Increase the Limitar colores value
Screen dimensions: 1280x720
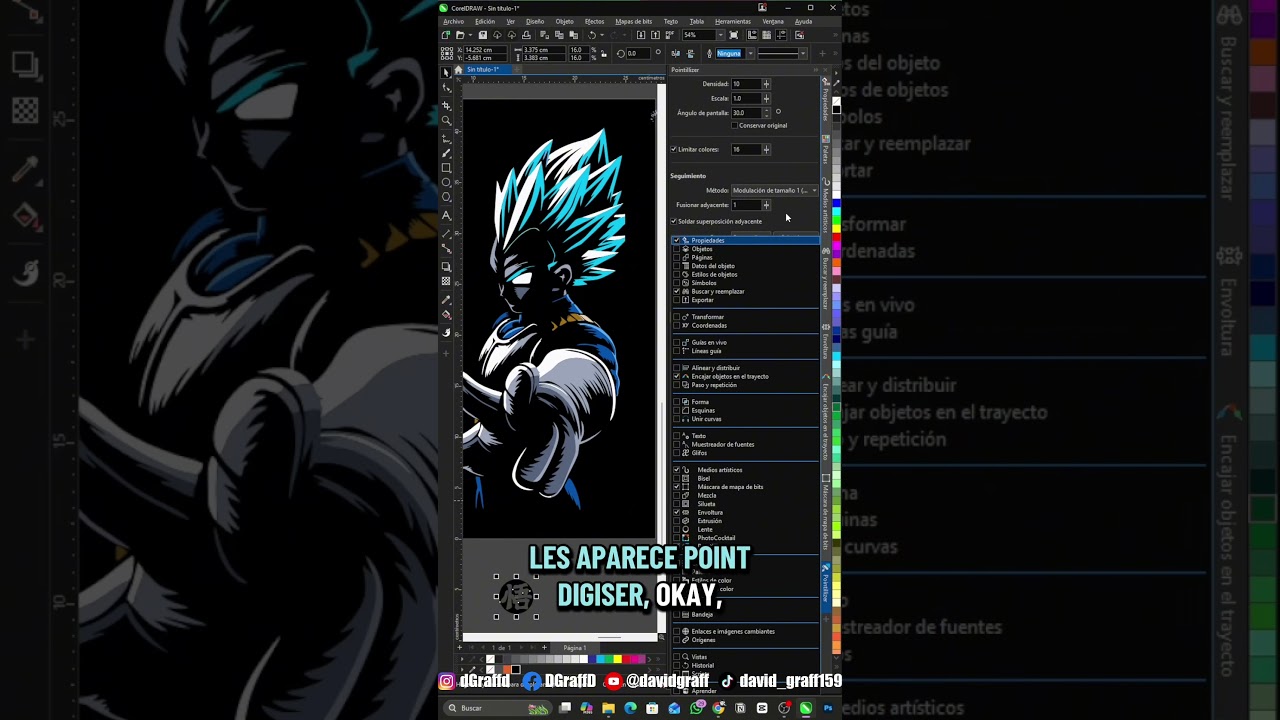(x=766, y=149)
